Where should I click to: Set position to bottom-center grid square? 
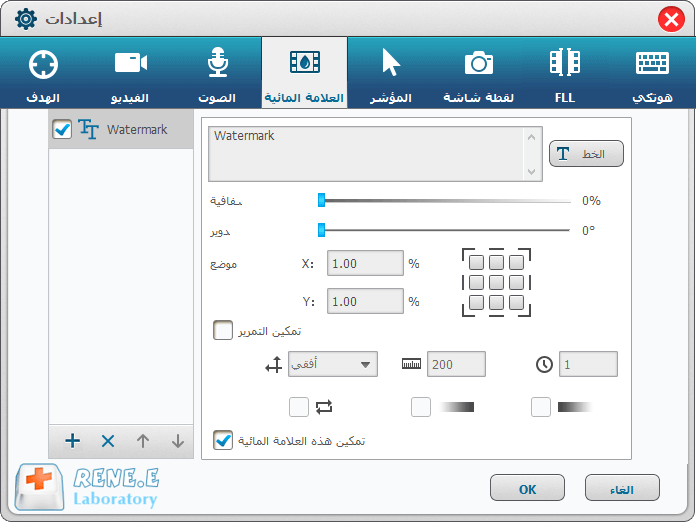[x=496, y=302]
